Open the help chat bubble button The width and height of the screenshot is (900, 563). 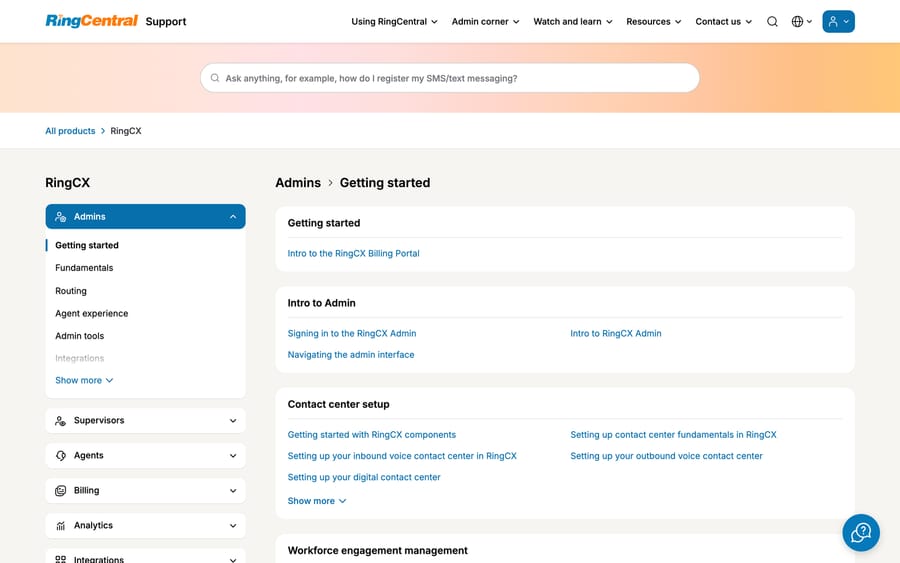point(861,533)
